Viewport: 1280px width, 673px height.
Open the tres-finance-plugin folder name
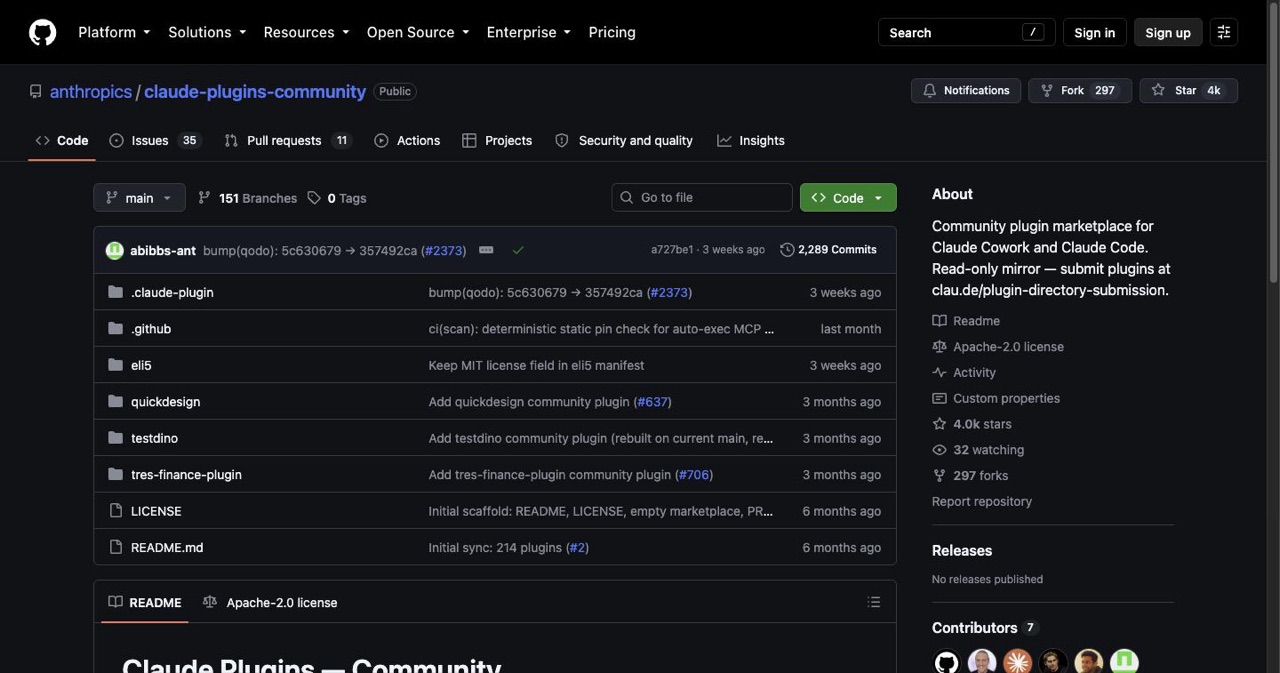(x=186, y=475)
